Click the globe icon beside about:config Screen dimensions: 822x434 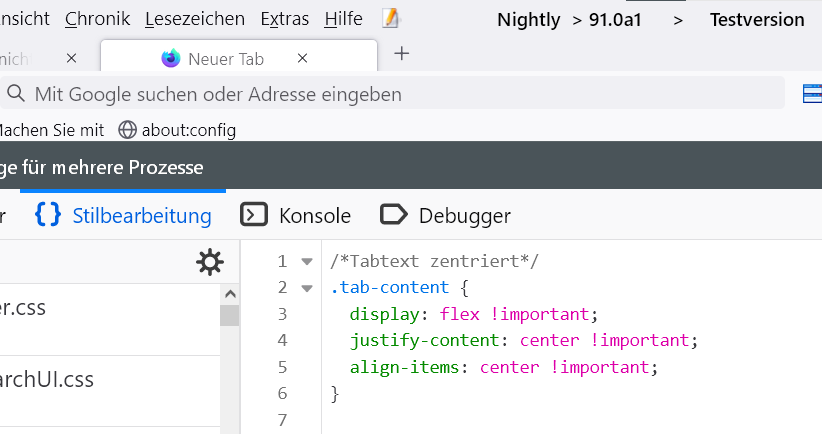click(127, 129)
